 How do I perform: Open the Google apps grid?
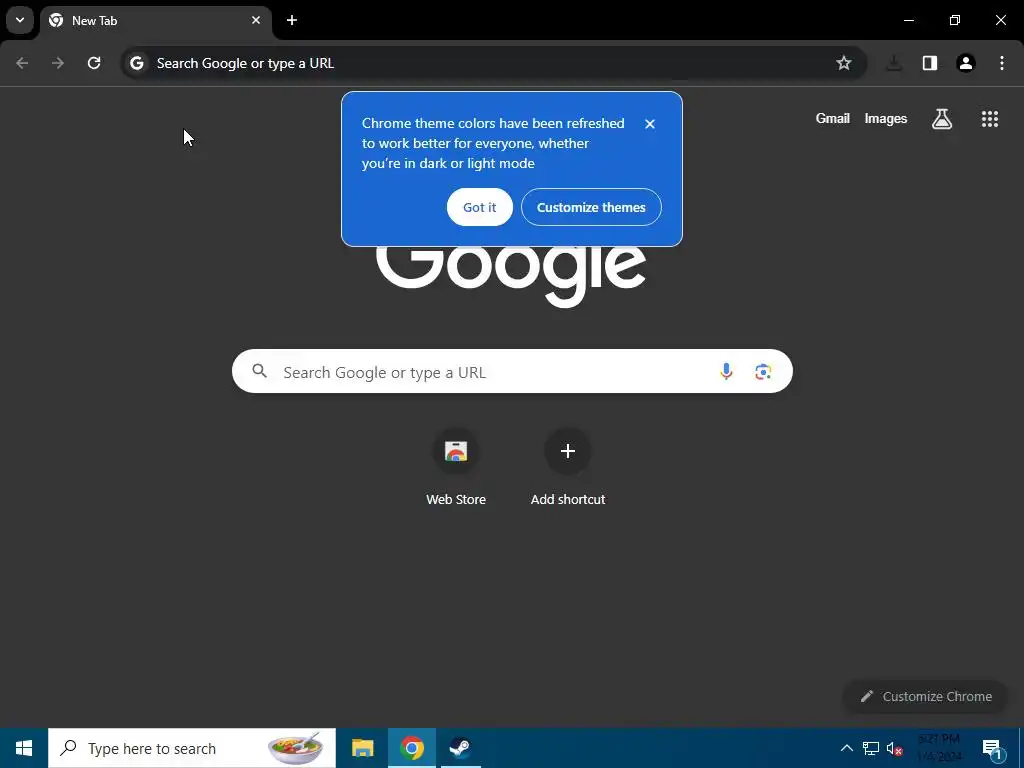(990, 119)
